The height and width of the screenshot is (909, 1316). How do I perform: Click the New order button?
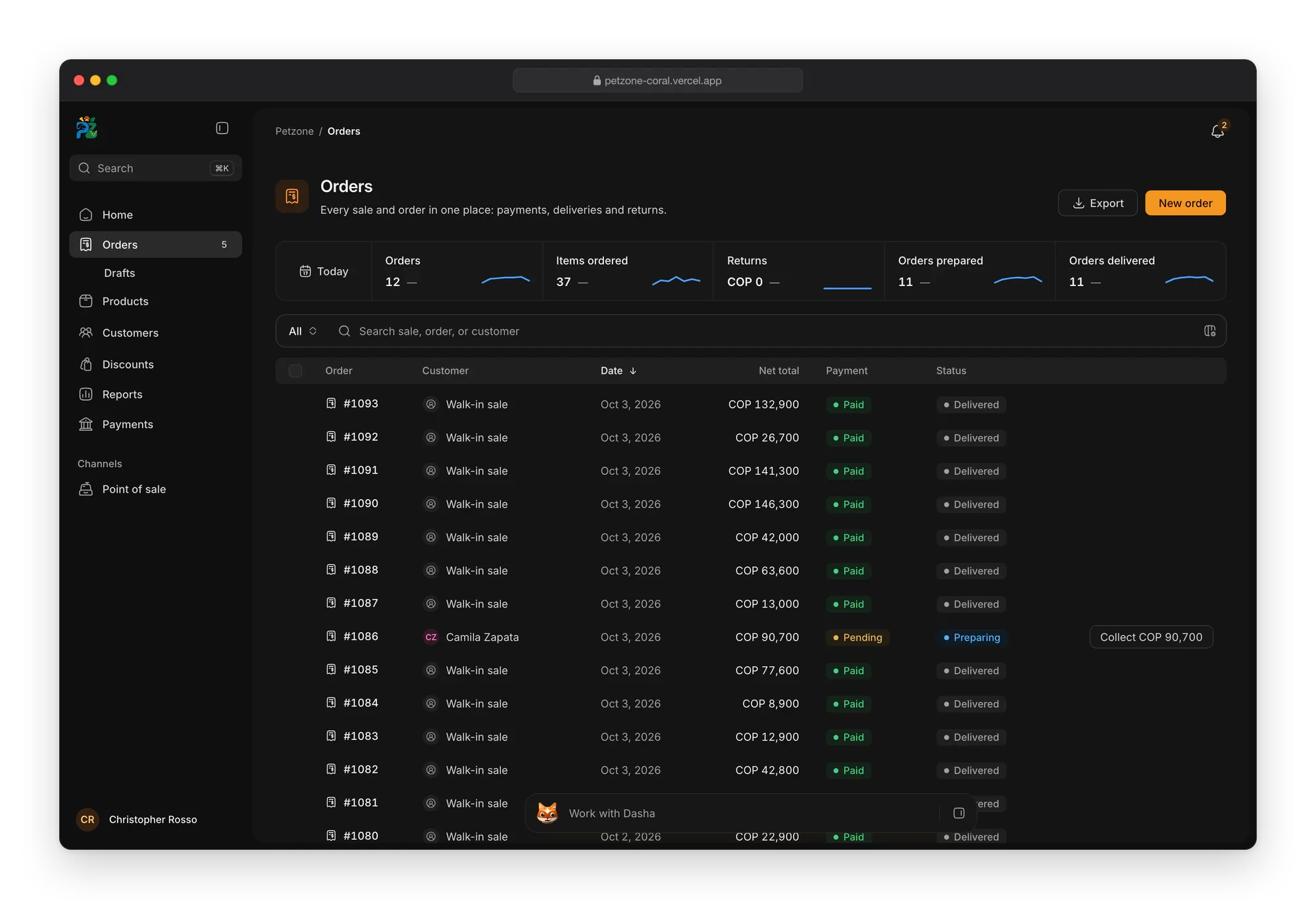pos(1185,203)
